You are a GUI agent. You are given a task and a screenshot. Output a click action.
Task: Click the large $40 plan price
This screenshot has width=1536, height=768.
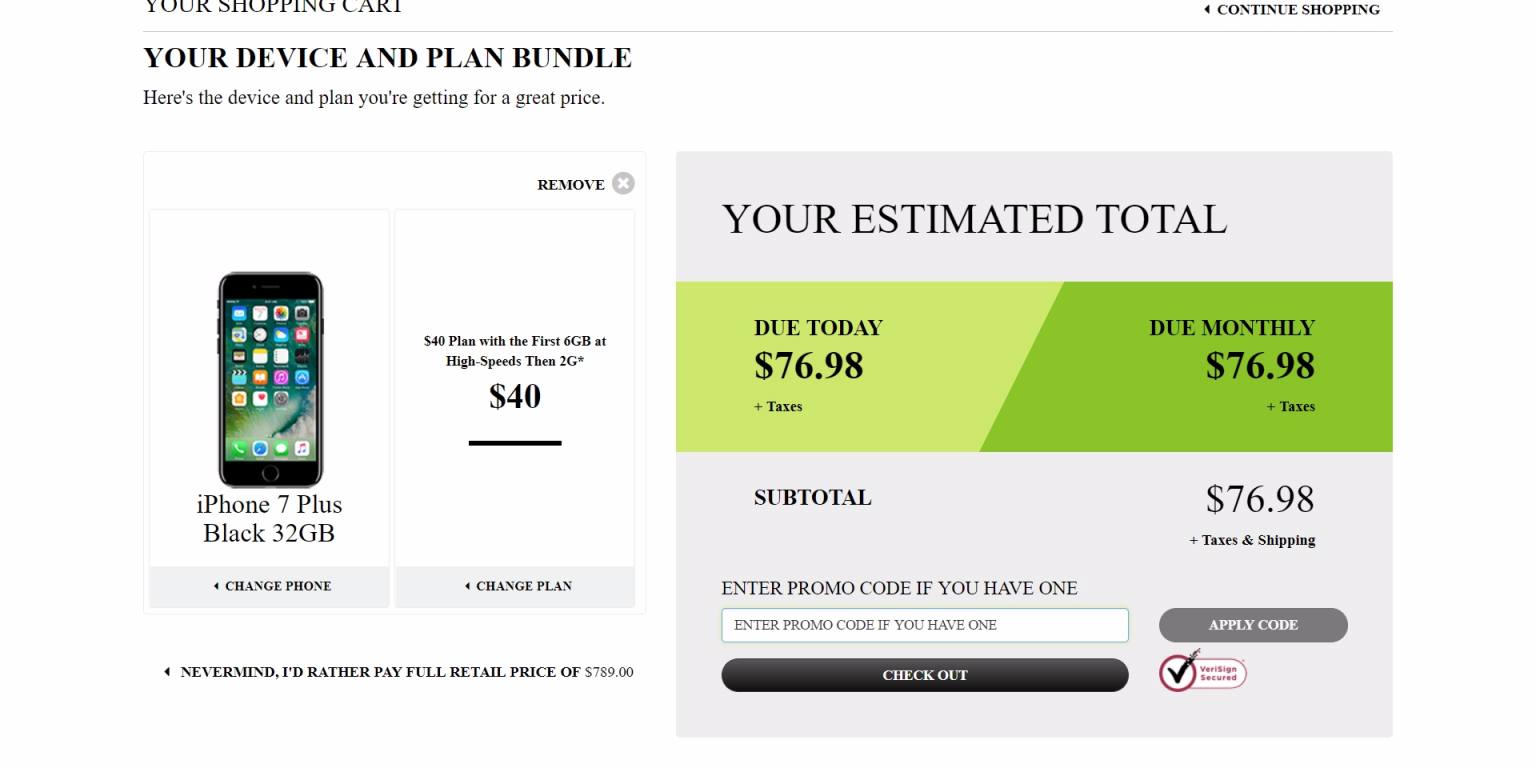[515, 397]
